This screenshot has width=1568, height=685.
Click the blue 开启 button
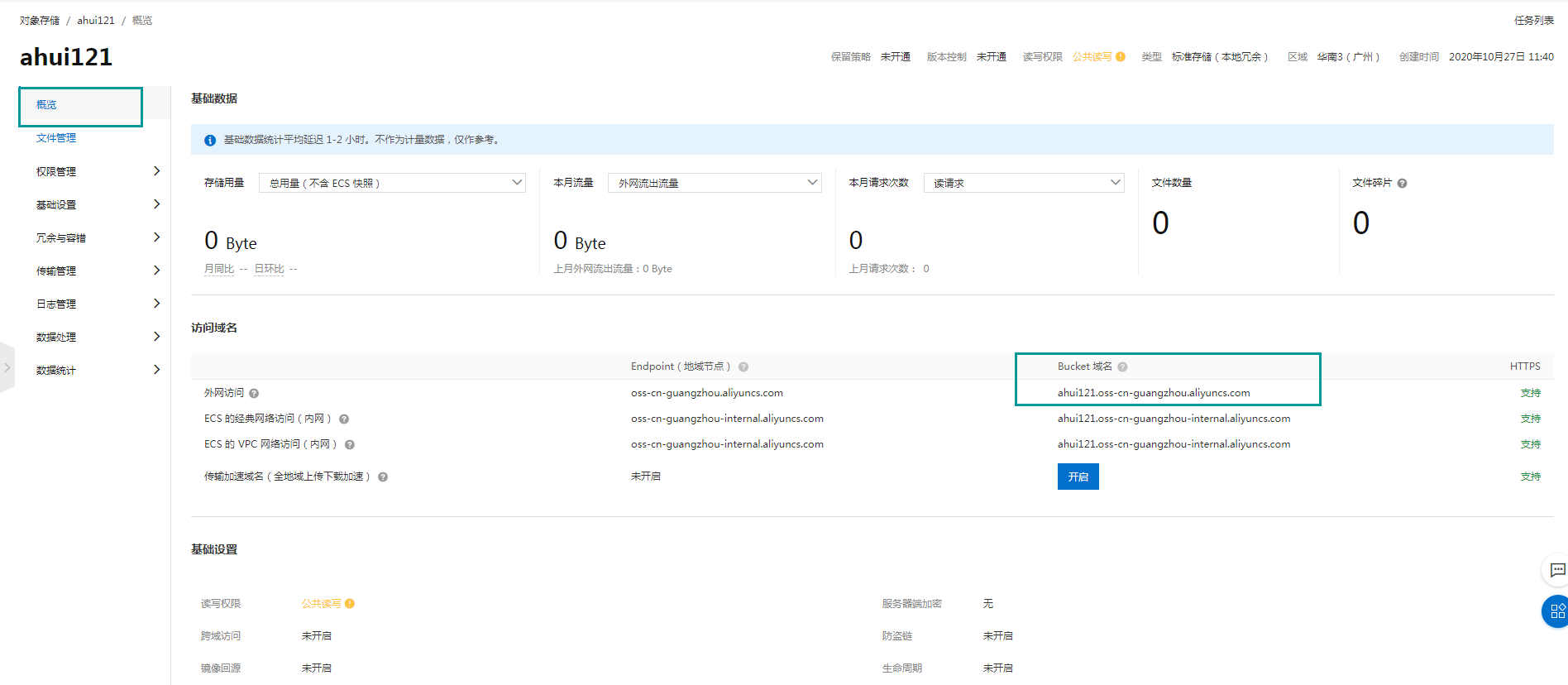[x=1078, y=477]
